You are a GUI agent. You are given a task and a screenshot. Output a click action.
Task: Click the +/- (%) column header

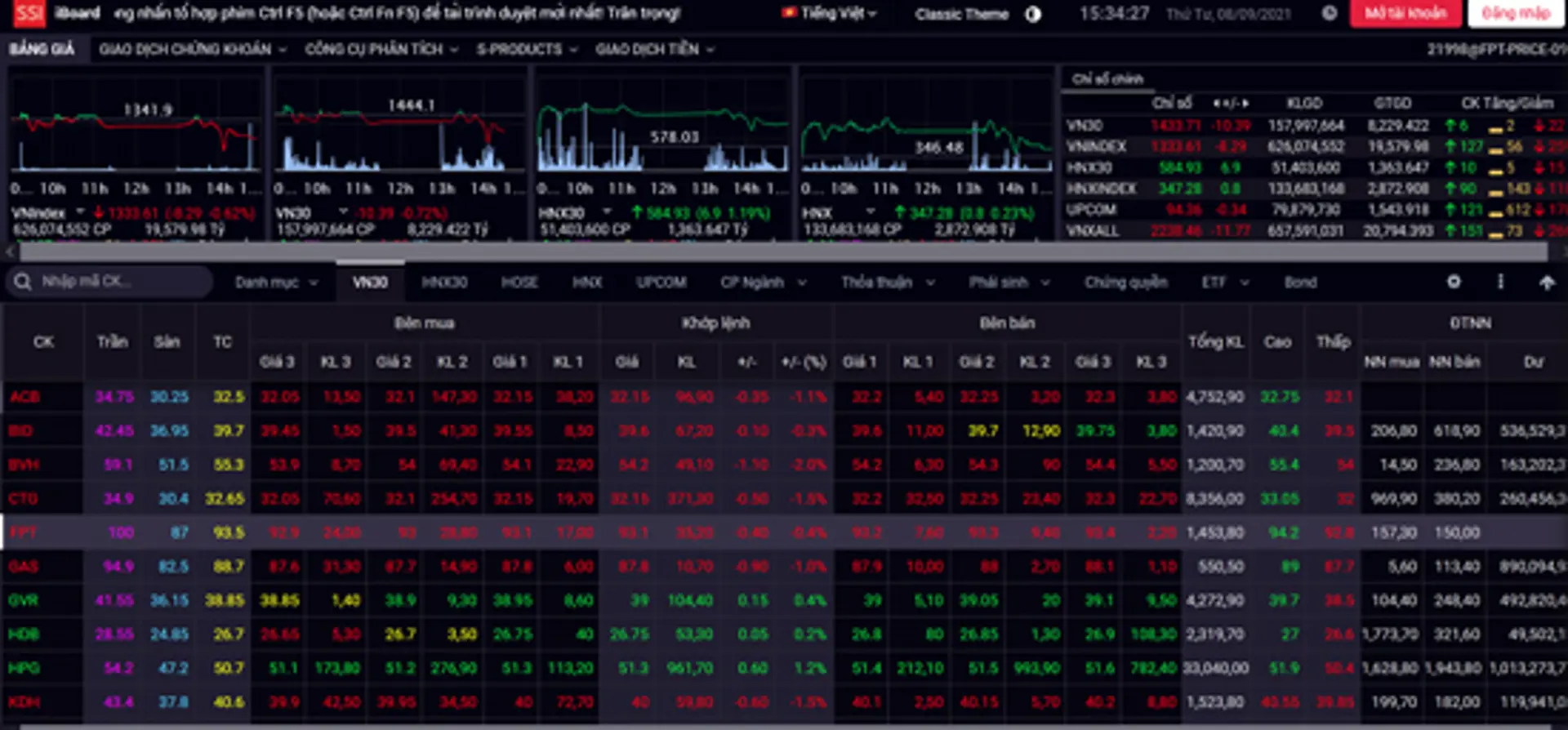click(x=804, y=362)
